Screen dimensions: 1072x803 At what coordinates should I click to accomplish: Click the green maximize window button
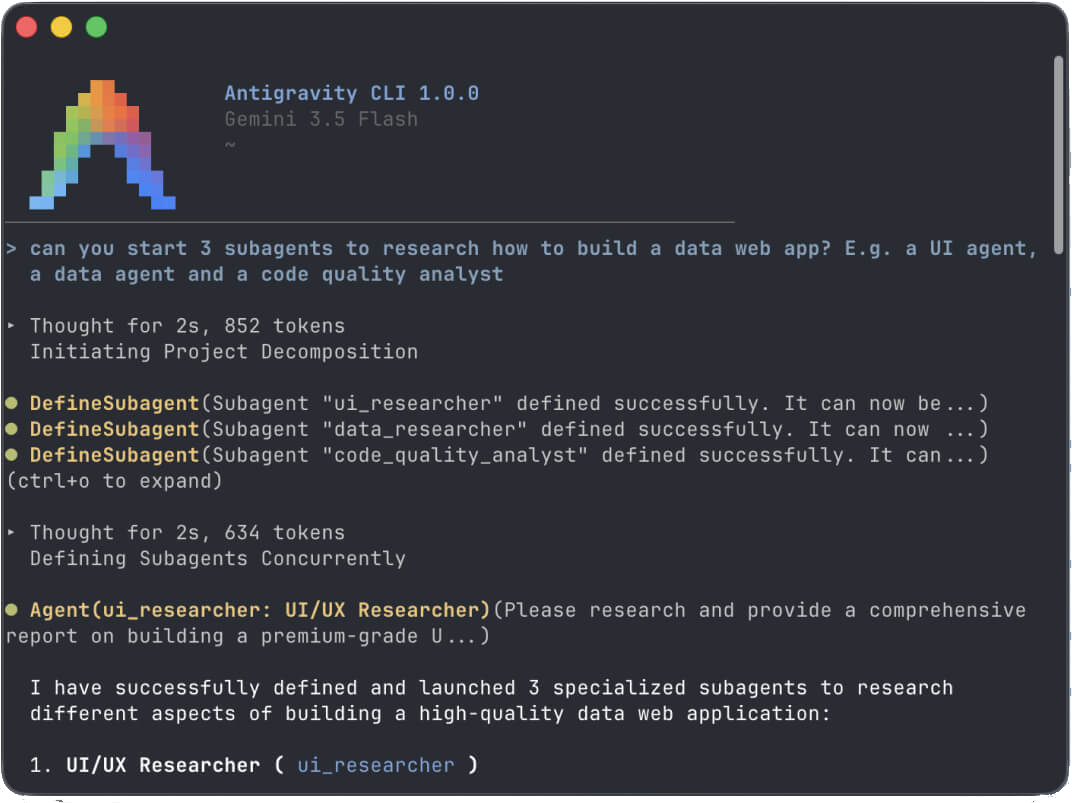[96, 27]
